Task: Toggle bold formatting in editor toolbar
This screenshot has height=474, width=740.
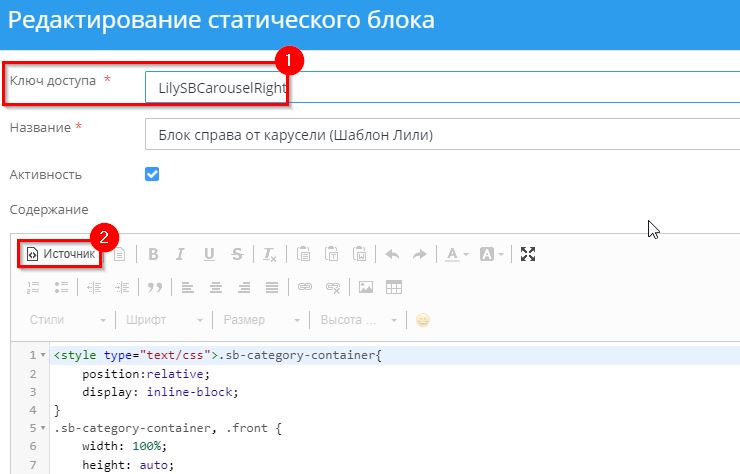Action: (x=153, y=254)
